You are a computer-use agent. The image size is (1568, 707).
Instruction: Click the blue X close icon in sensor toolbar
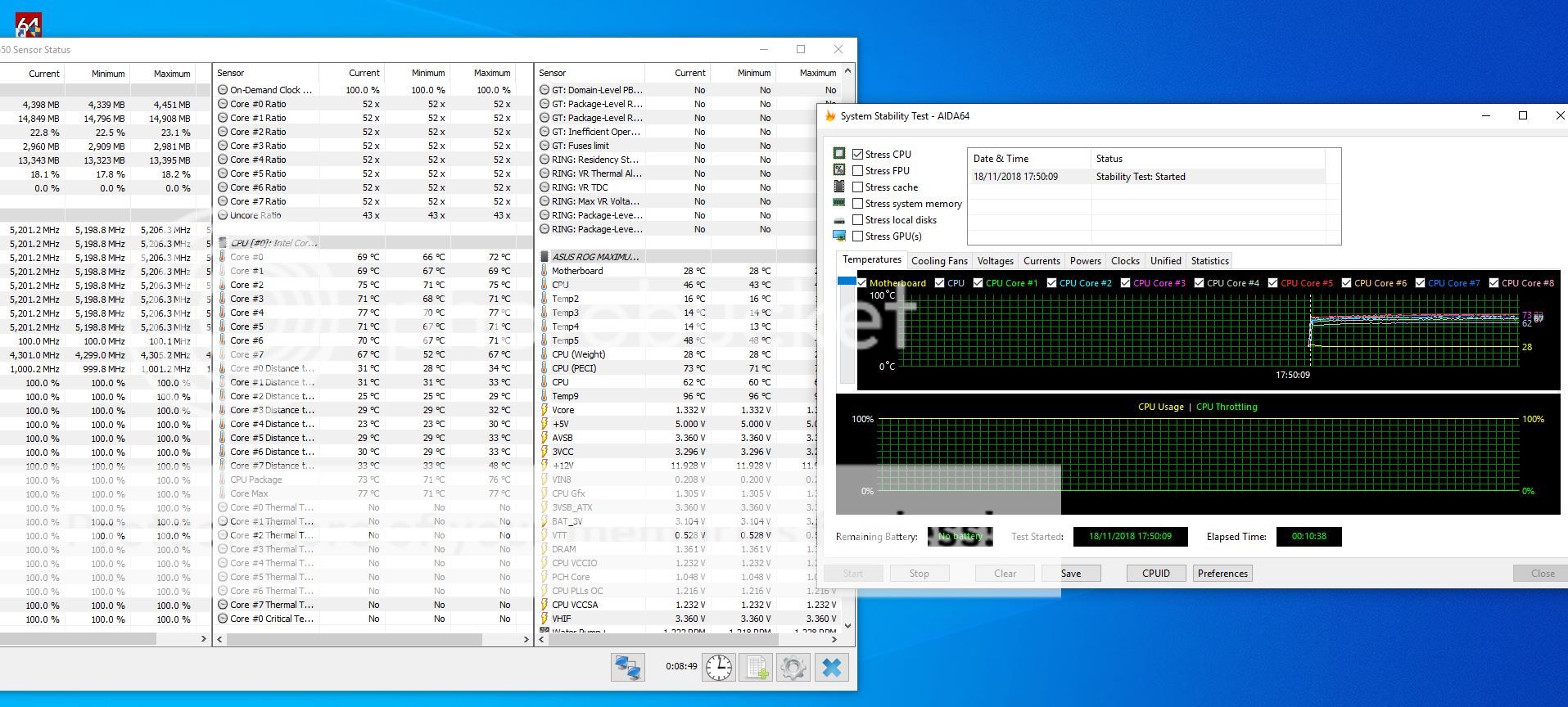[x=831, y=667]
